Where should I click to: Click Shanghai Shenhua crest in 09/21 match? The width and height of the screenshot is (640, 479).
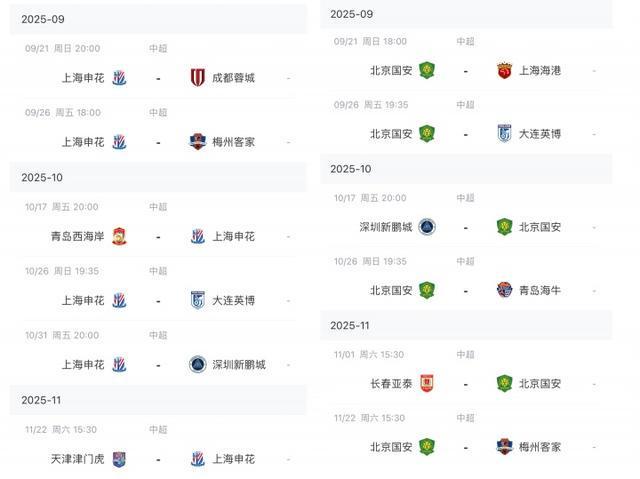[119, 78]
